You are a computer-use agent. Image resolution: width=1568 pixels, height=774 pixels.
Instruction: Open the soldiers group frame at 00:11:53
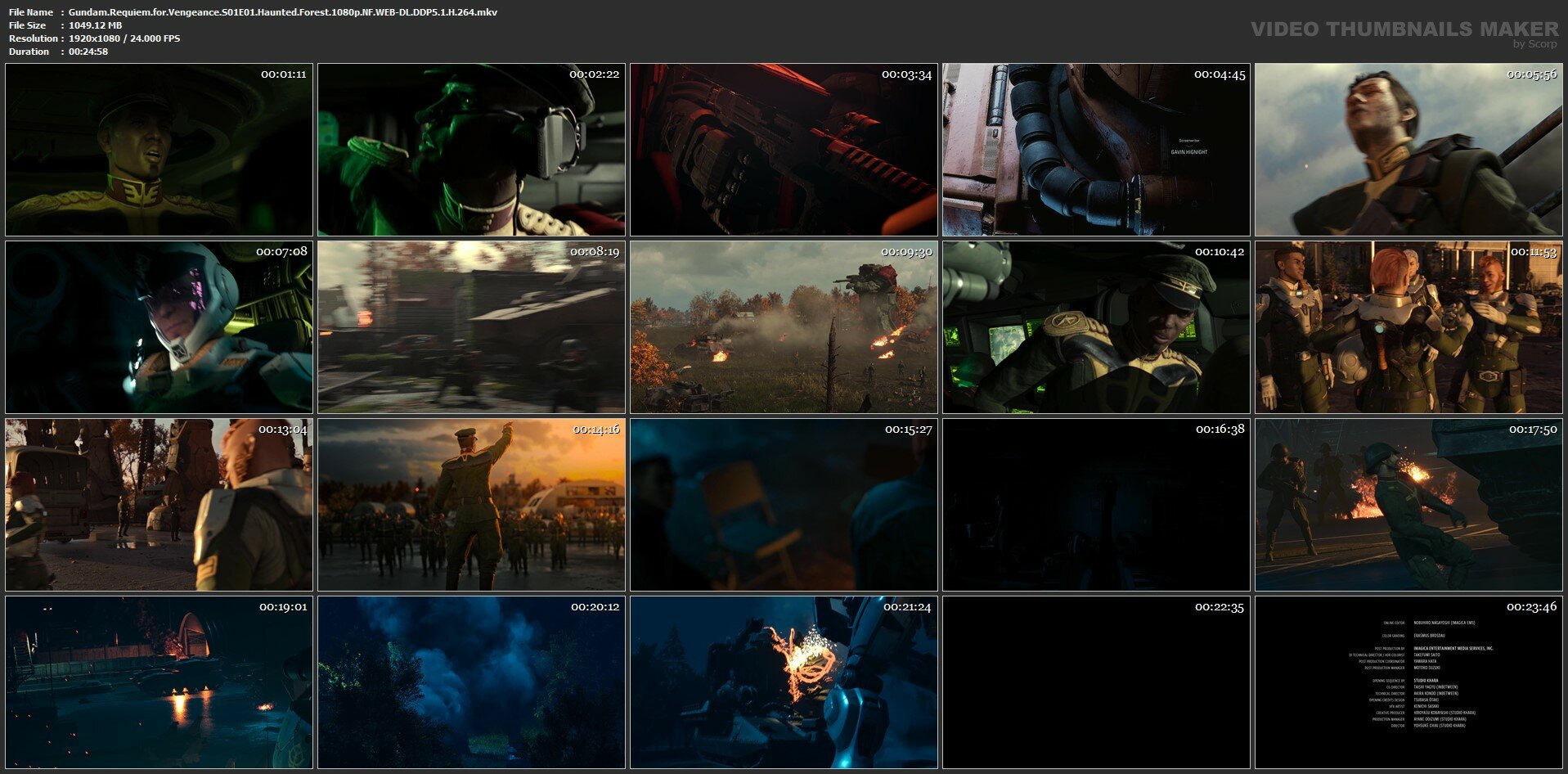[1409, 327]
